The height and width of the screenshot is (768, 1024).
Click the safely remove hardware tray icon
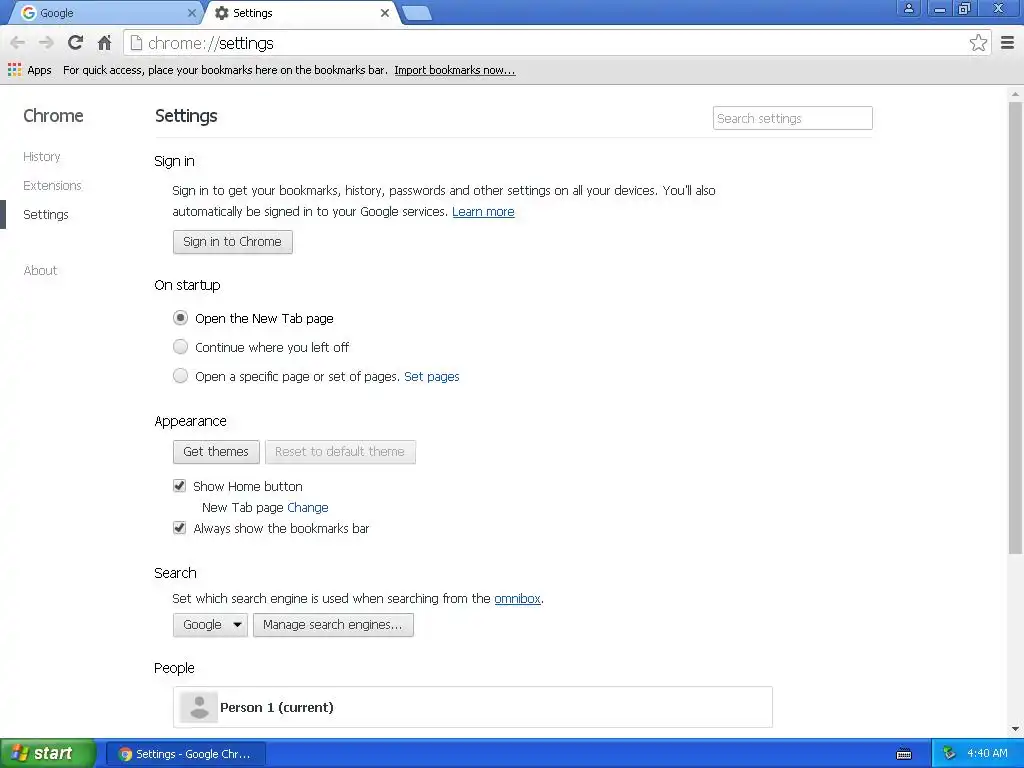tap(949, 754)
